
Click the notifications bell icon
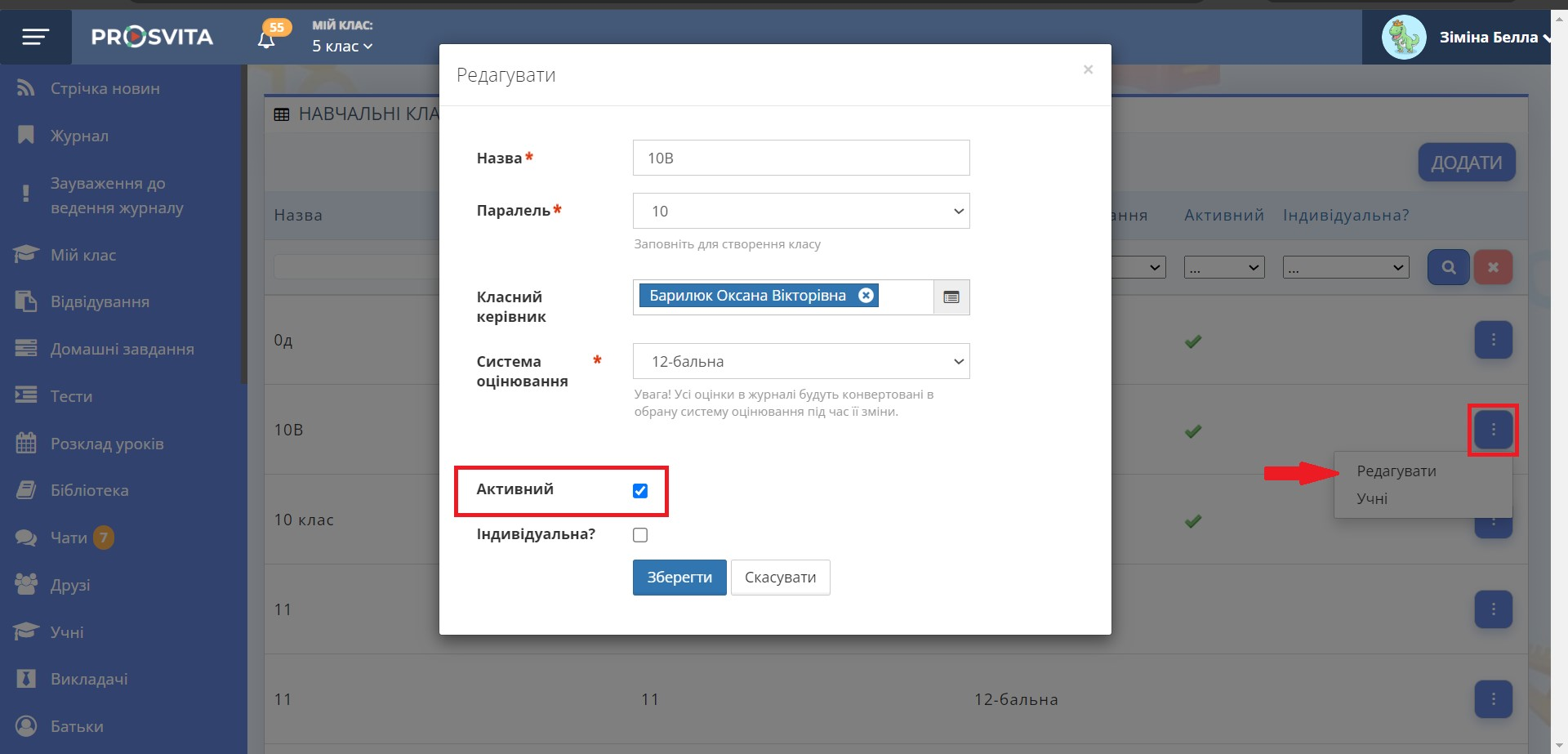[x=266, y=39]
